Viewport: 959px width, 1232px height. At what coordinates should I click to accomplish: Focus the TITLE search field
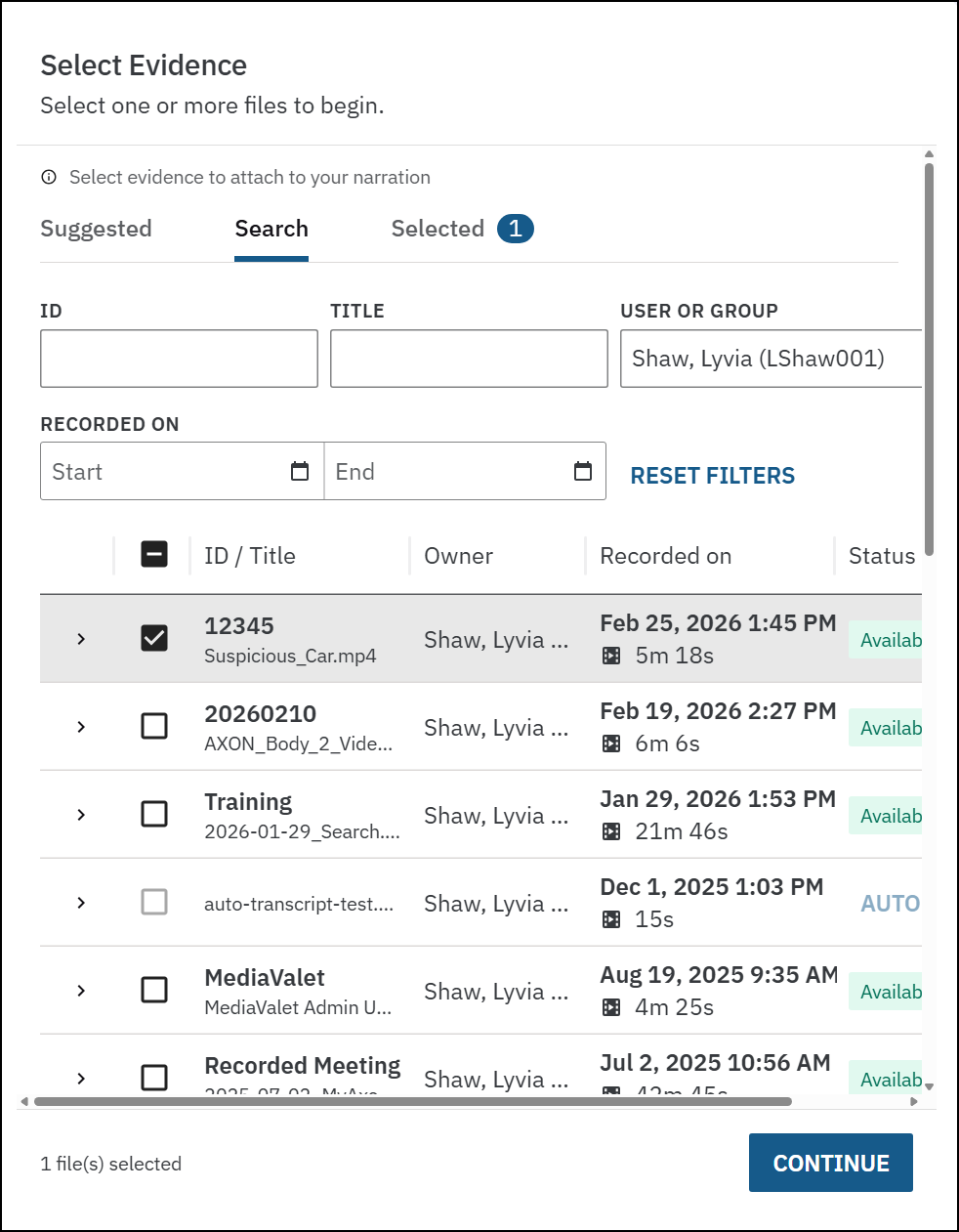pos(469,359)
